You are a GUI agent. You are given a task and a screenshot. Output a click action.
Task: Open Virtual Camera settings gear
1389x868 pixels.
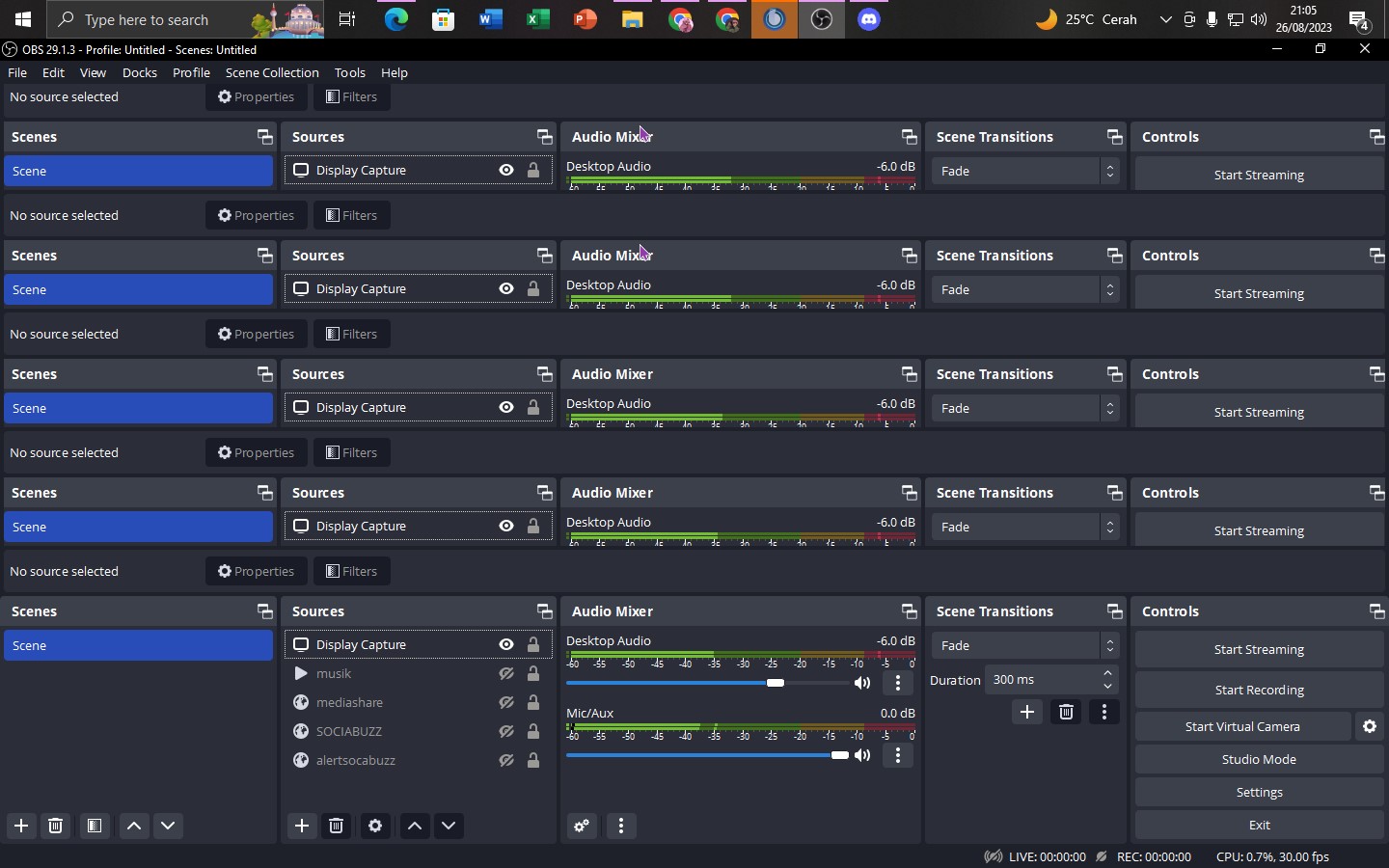(1369, 726)
